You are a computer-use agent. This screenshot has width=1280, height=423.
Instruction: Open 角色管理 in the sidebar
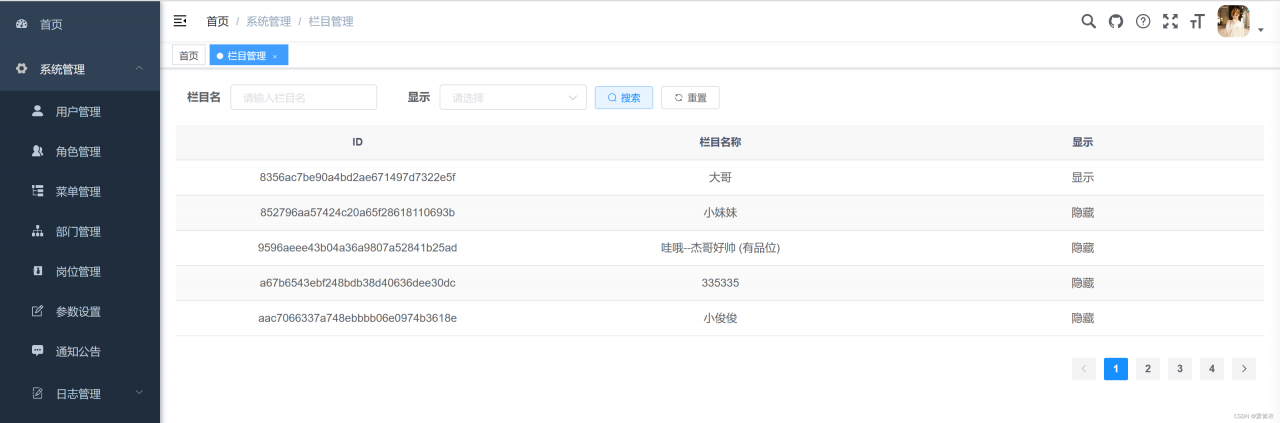click(x=80, y=151)
